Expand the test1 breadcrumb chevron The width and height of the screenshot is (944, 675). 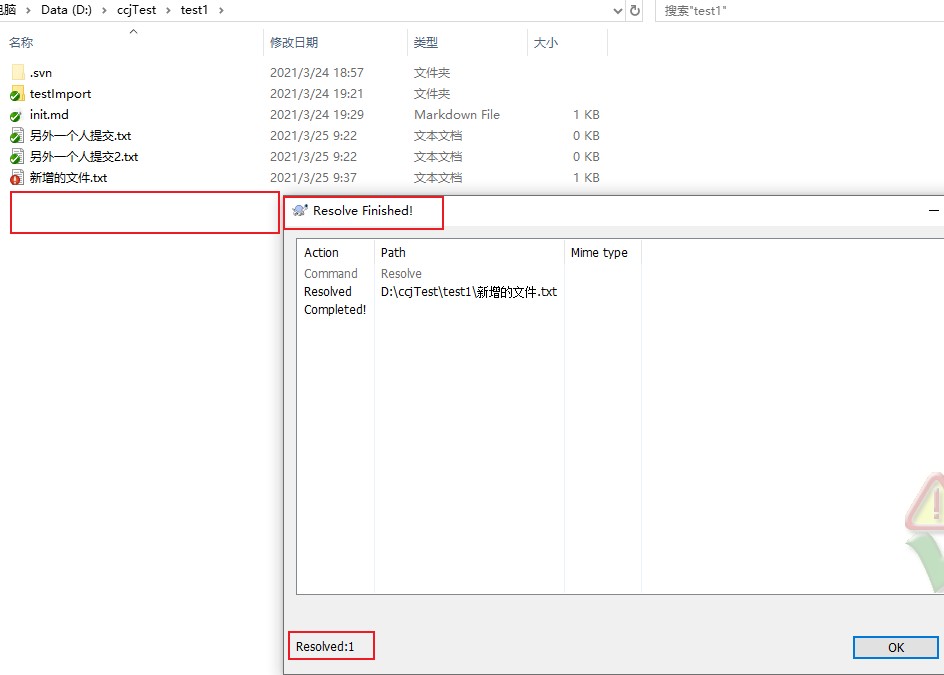[x=220, y=10]
